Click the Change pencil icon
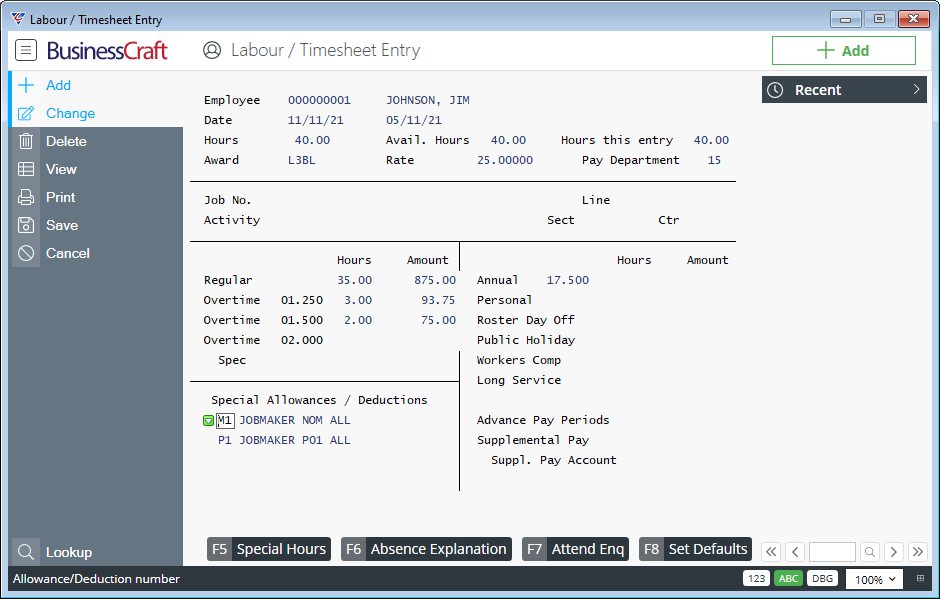This screenshot has width=940, height=599. click(x=26, y=113)
